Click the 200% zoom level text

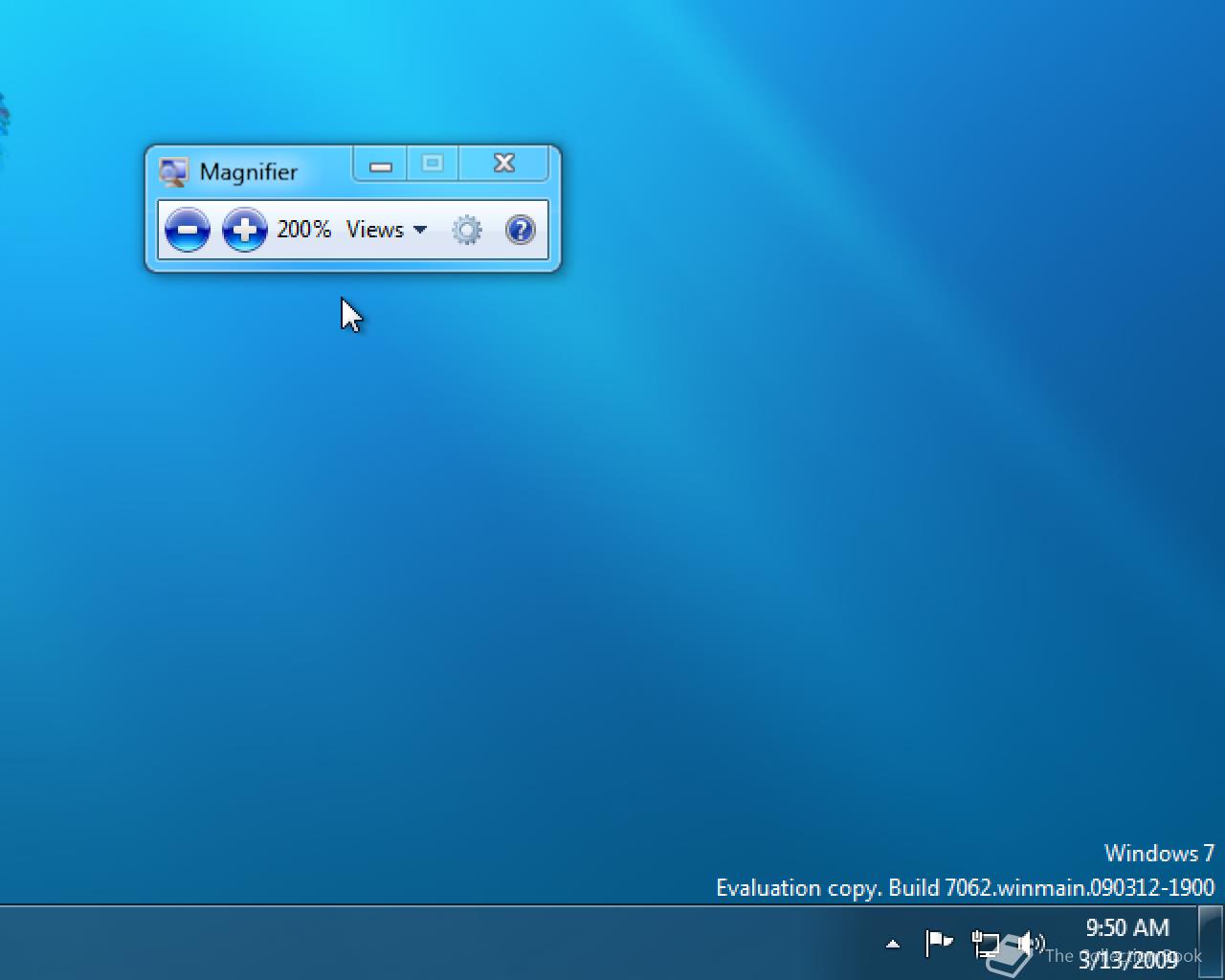[x=303, y=230]
